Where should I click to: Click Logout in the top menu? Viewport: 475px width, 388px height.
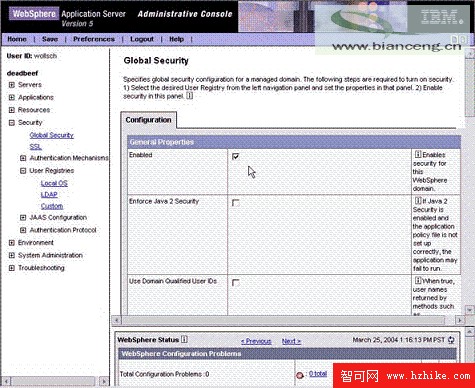point(142,39)
